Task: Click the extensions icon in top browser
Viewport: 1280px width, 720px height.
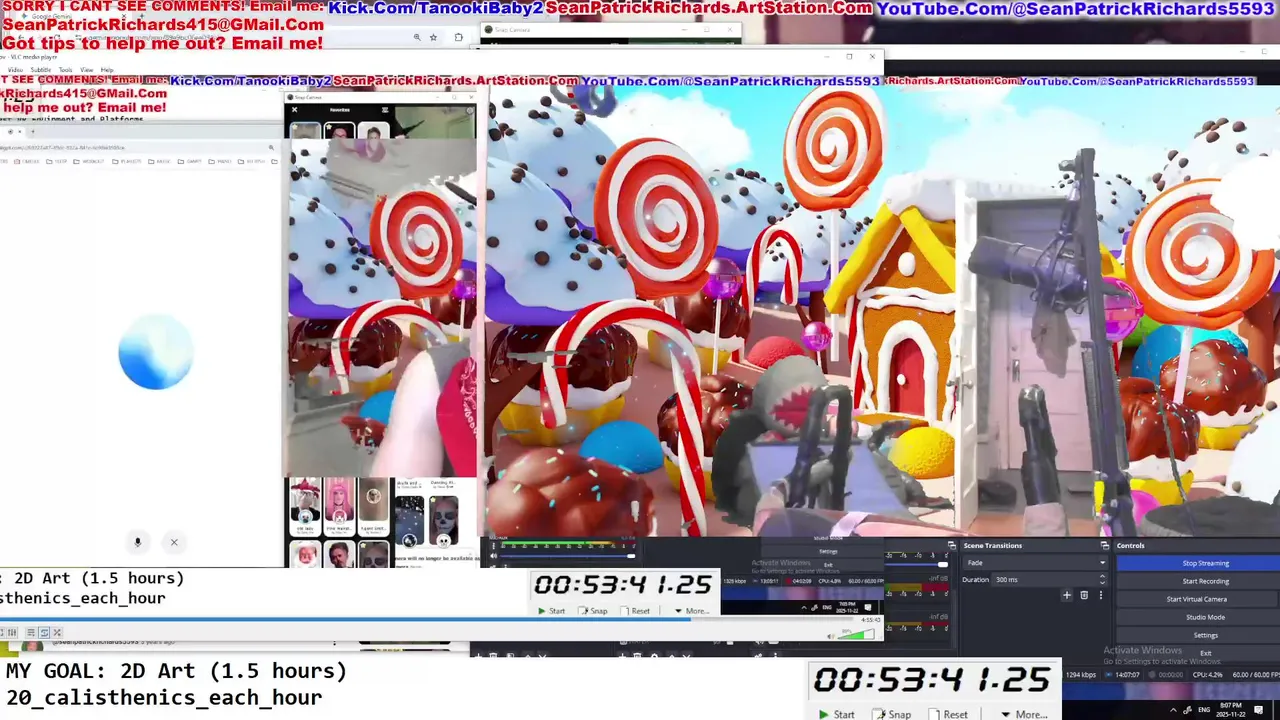Action: click(458, 37)
